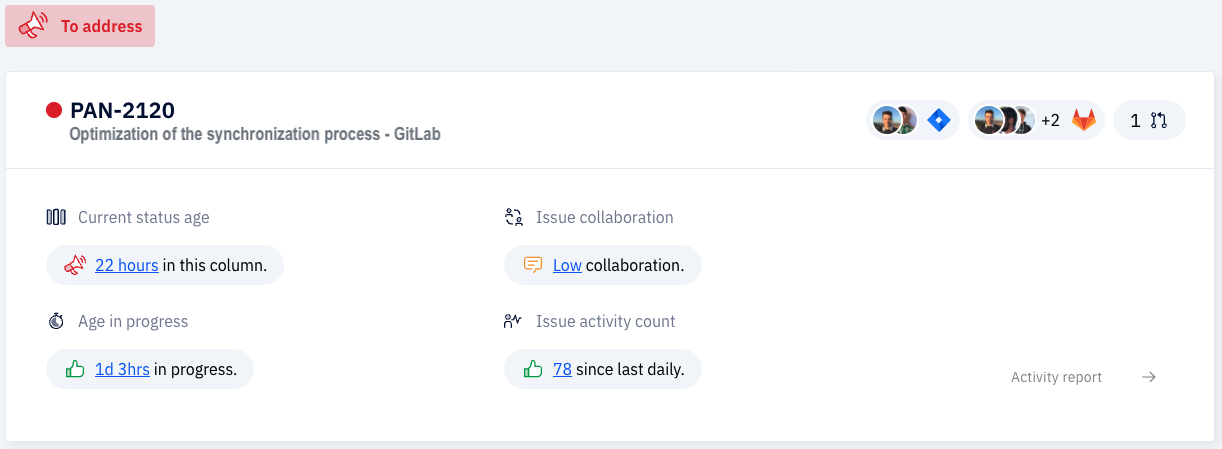Open the Jira diamond icon
1222x449 pixels.
point(938,121)
